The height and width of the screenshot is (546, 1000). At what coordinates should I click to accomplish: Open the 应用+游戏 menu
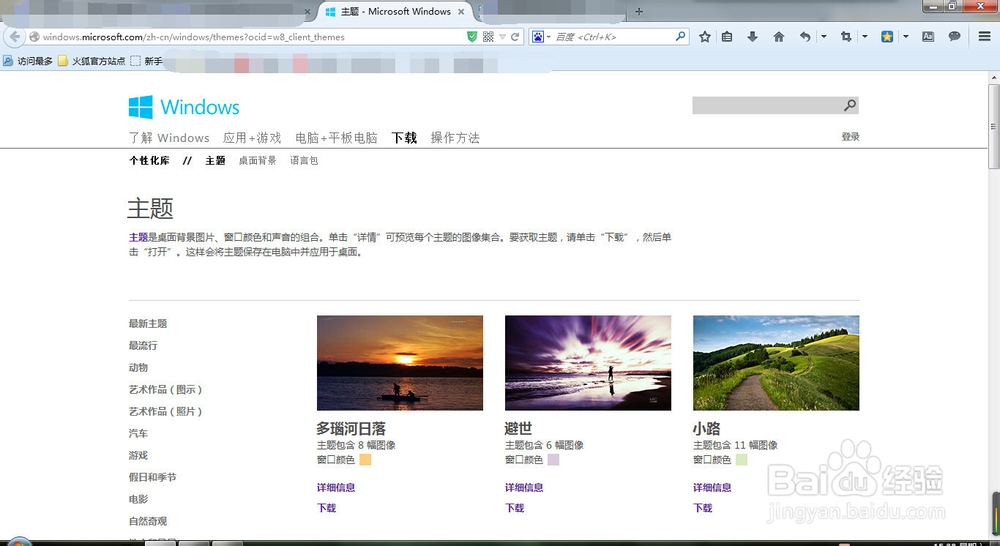click(252, 138)
